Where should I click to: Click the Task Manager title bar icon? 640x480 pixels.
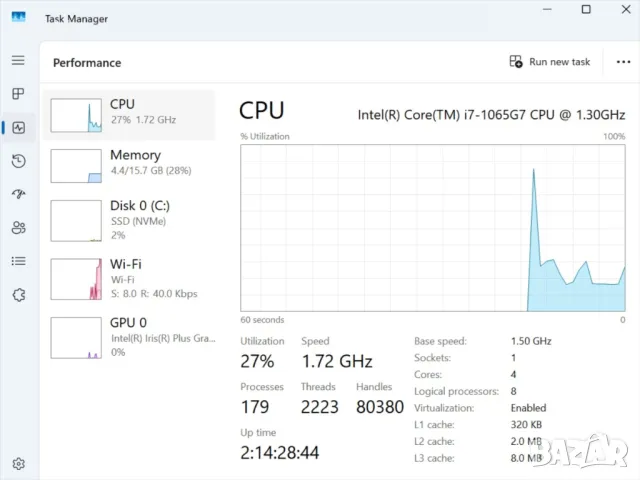pos(19,18)
